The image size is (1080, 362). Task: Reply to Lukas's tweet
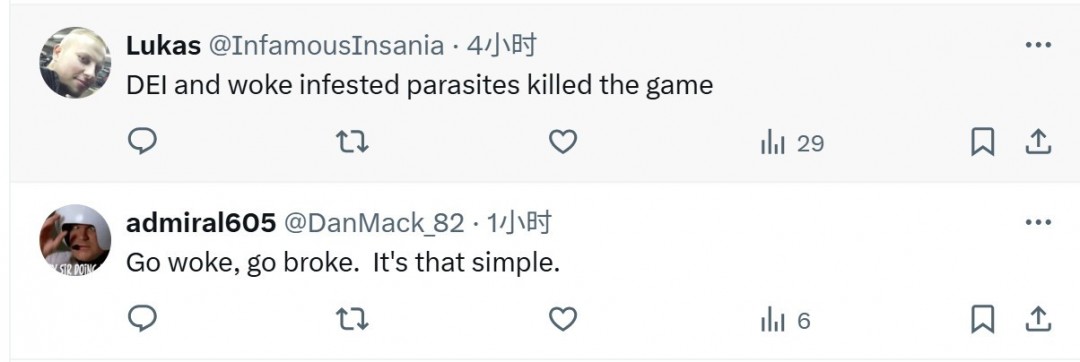tap(143, 142)
